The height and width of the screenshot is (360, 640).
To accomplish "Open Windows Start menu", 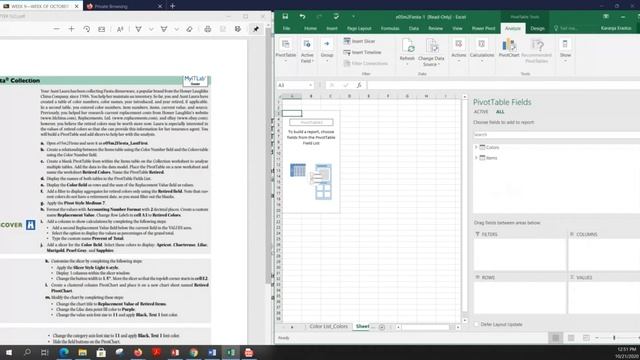I will tap(9, 352).
